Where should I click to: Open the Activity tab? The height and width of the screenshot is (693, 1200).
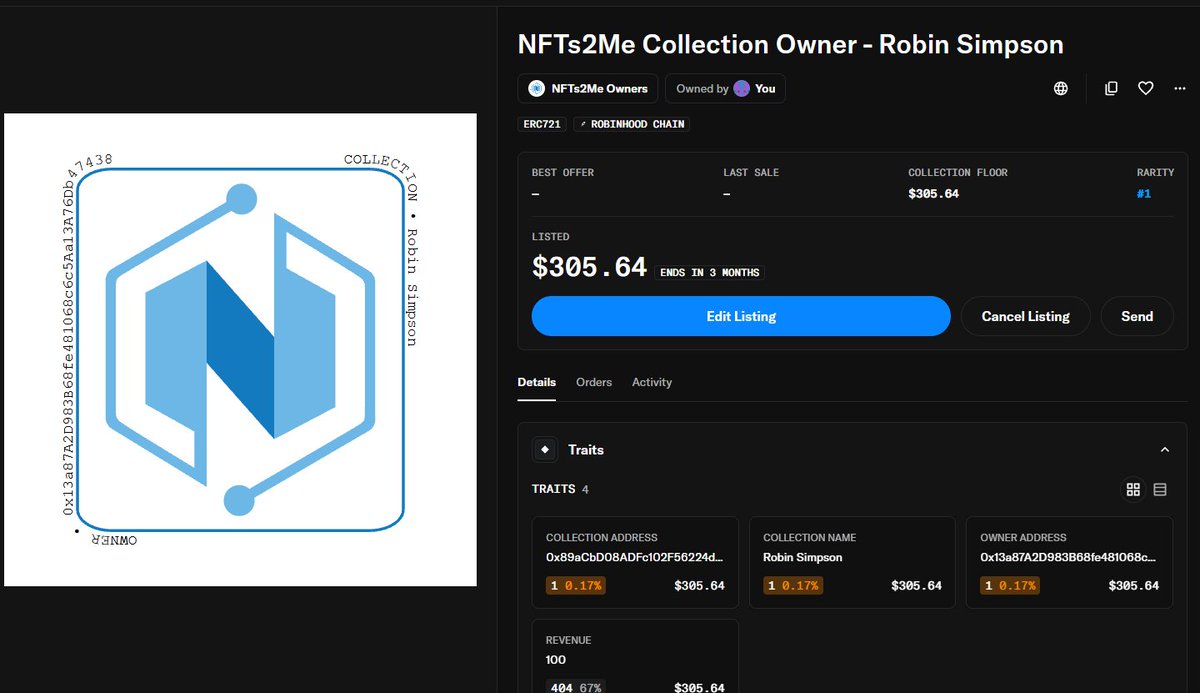652,382
